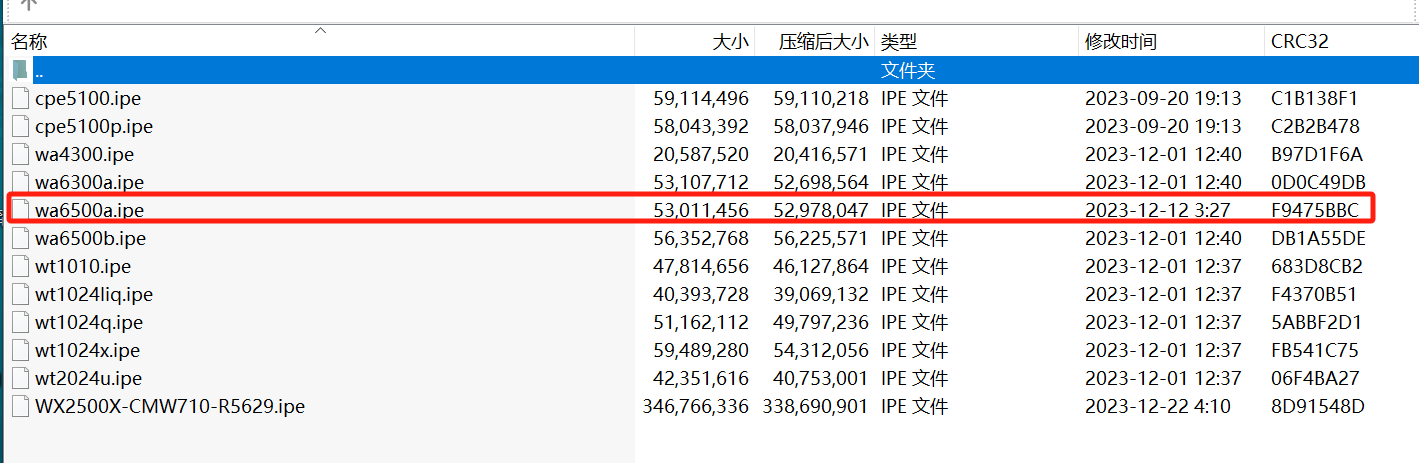
Task: Select the wt1024q.ipe file name
Action: coord(89,323)
